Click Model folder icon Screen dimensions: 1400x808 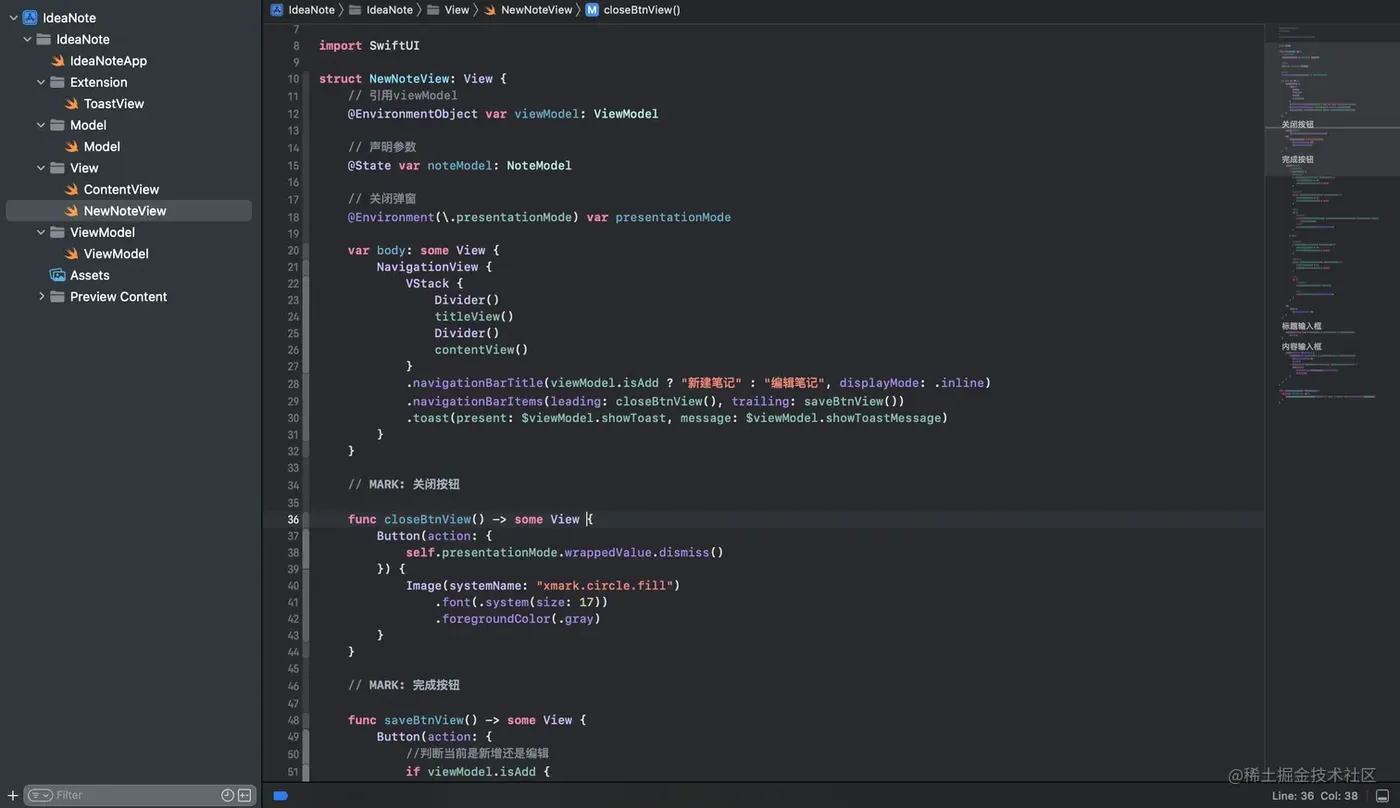pyautogui.click(x=57, y=125)
